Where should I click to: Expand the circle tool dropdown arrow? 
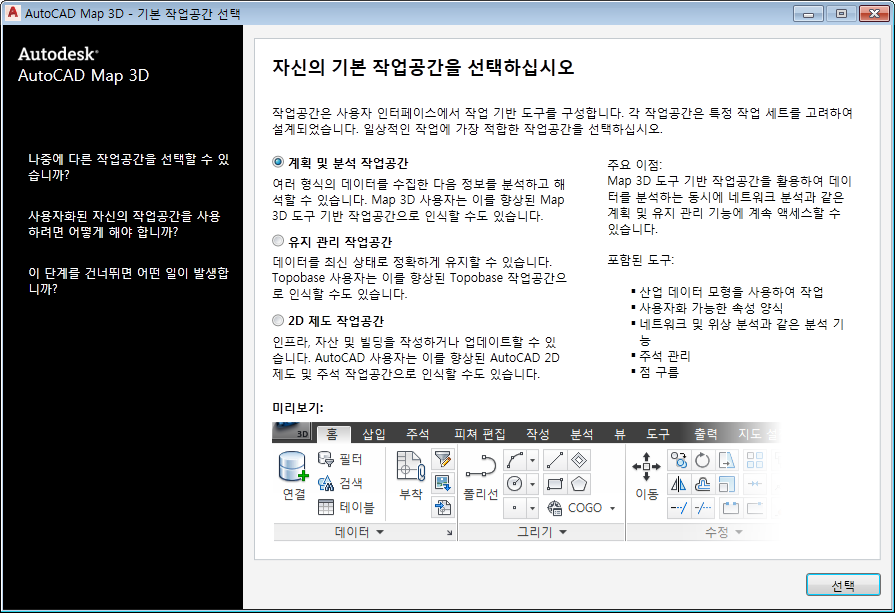(532, 484)
